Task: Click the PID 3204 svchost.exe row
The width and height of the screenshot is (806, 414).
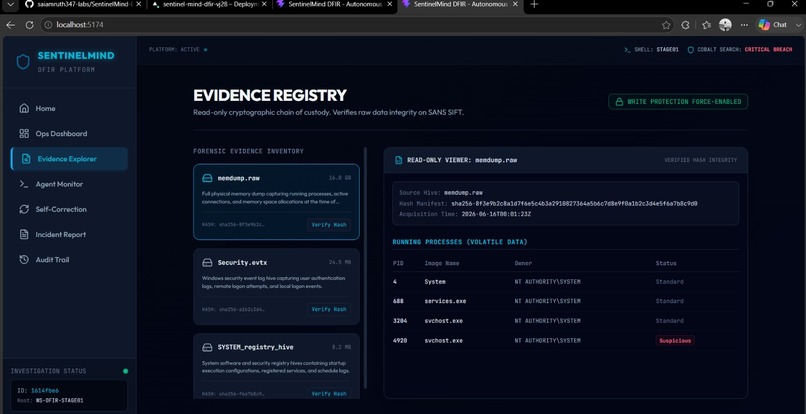Action: (x=565, y=320)
